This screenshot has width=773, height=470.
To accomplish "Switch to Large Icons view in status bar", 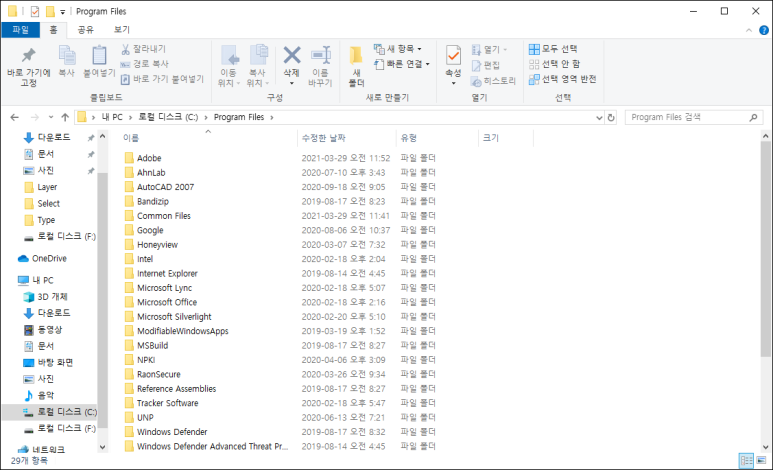I will coord(762,461).
